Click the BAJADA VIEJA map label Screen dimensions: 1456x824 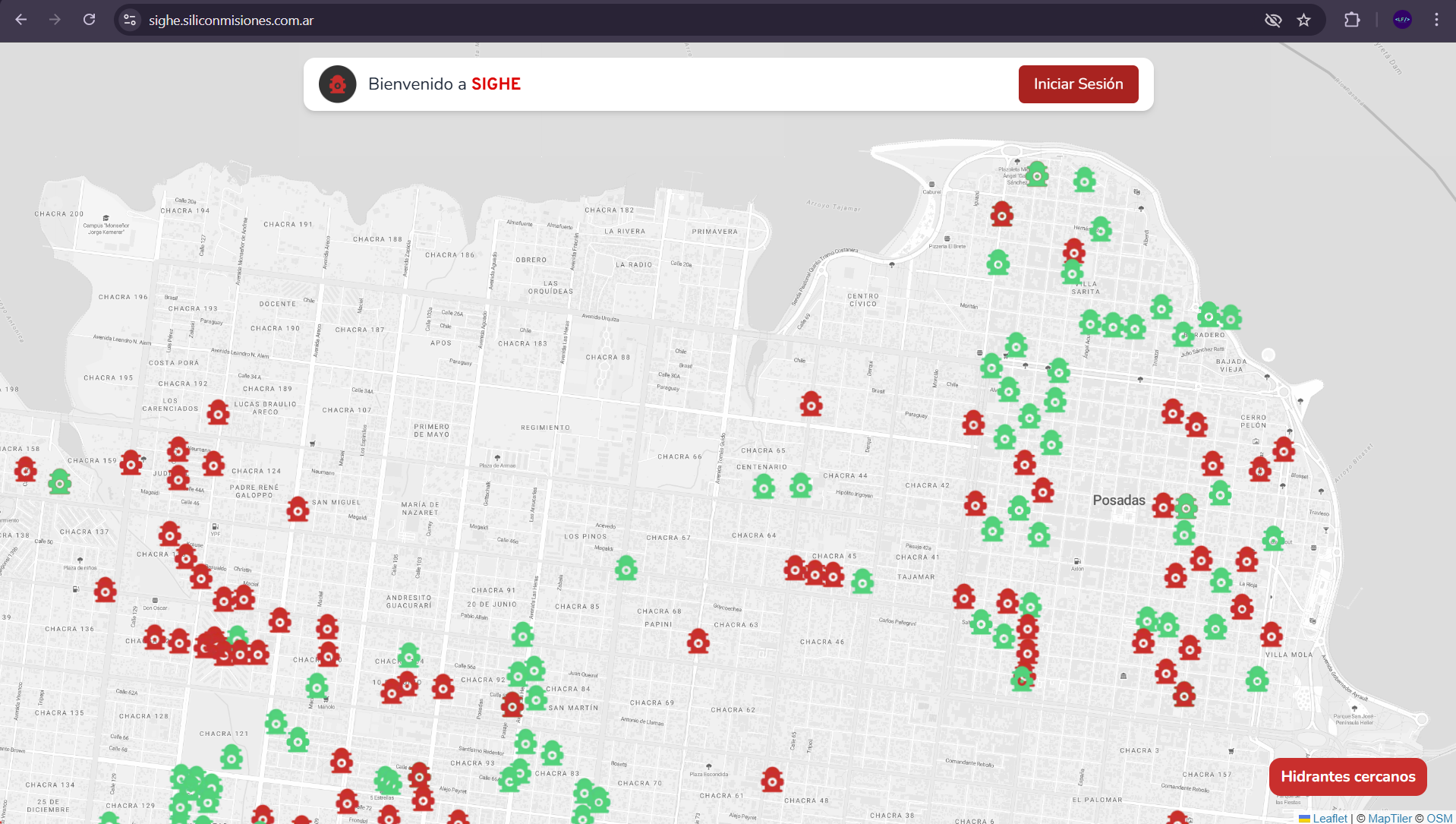click(x=1231, y=365)
